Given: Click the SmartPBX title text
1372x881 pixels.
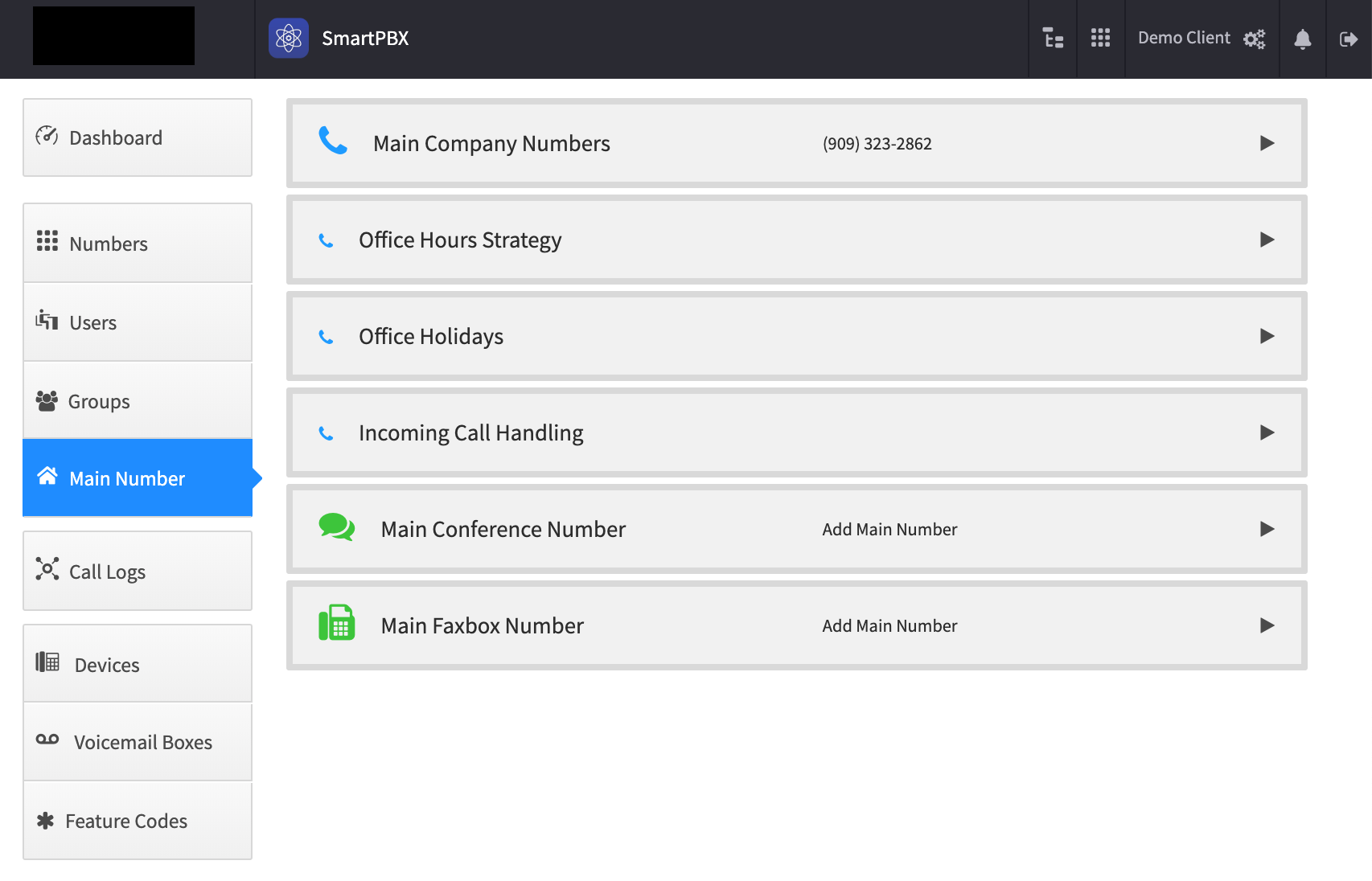Looking at the screenshot, I should (x=365, y=38).
